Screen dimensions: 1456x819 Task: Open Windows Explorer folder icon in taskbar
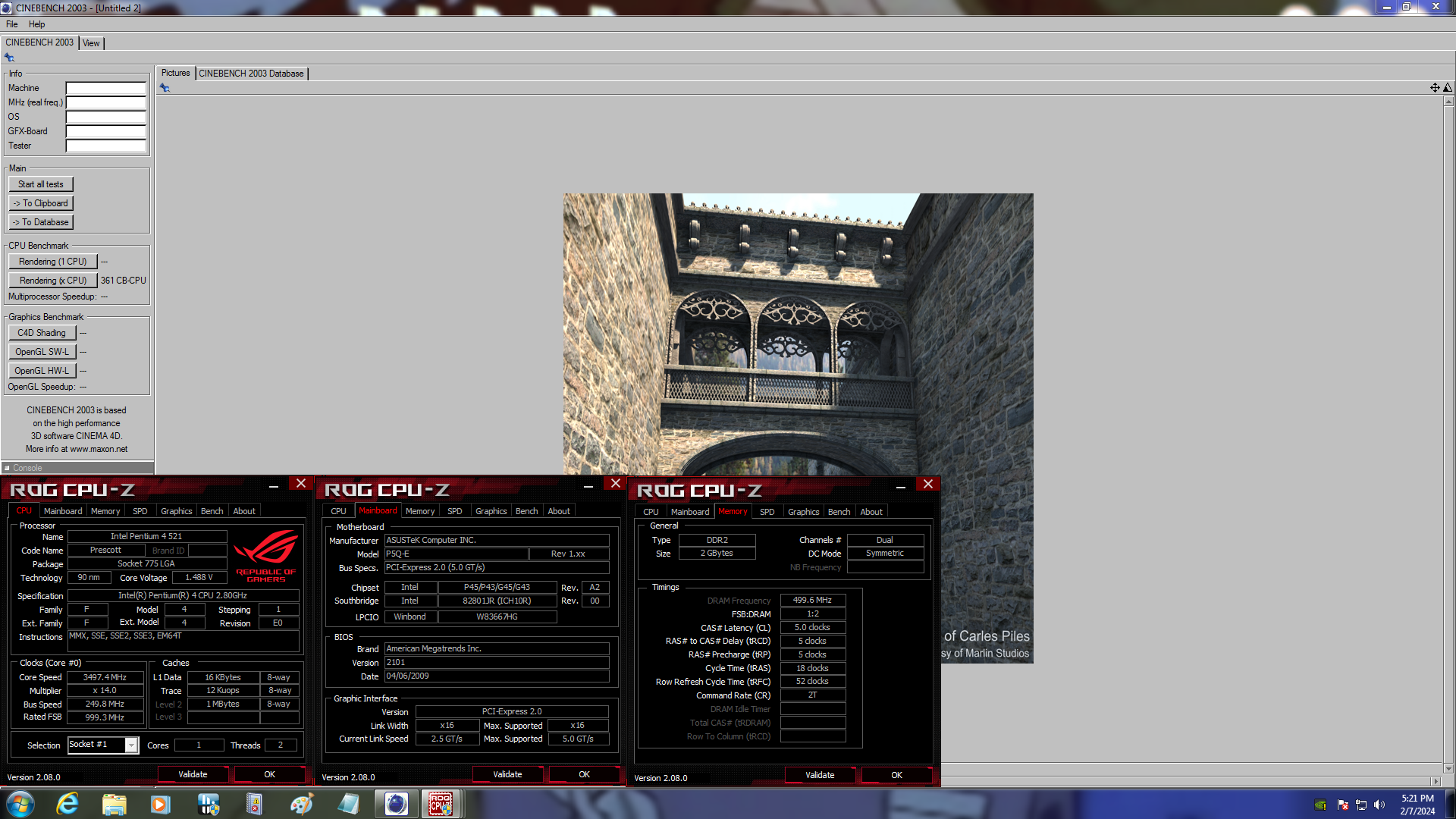pyautogui.click(x=114, y=804)
